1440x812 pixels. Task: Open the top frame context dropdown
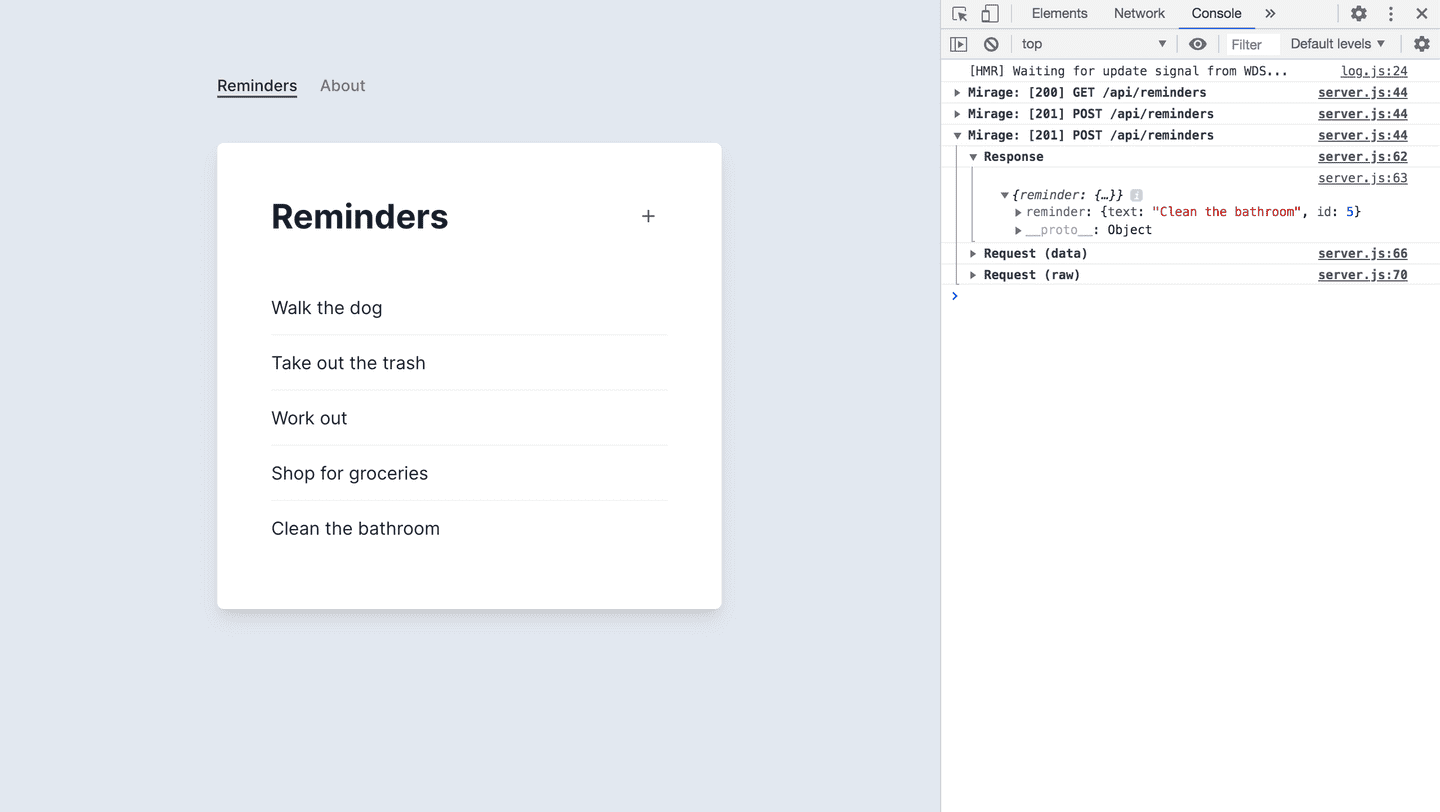(1093, 43)
